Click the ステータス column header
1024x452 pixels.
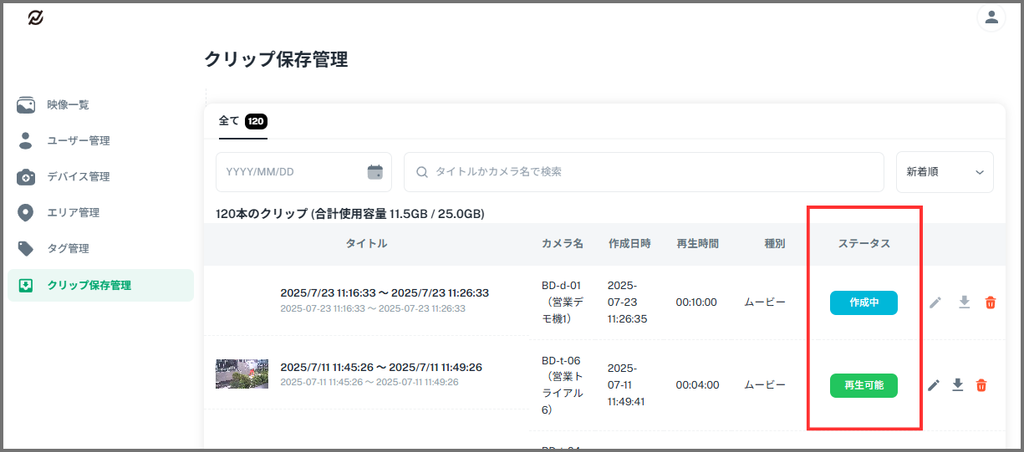tap(864, 244)
